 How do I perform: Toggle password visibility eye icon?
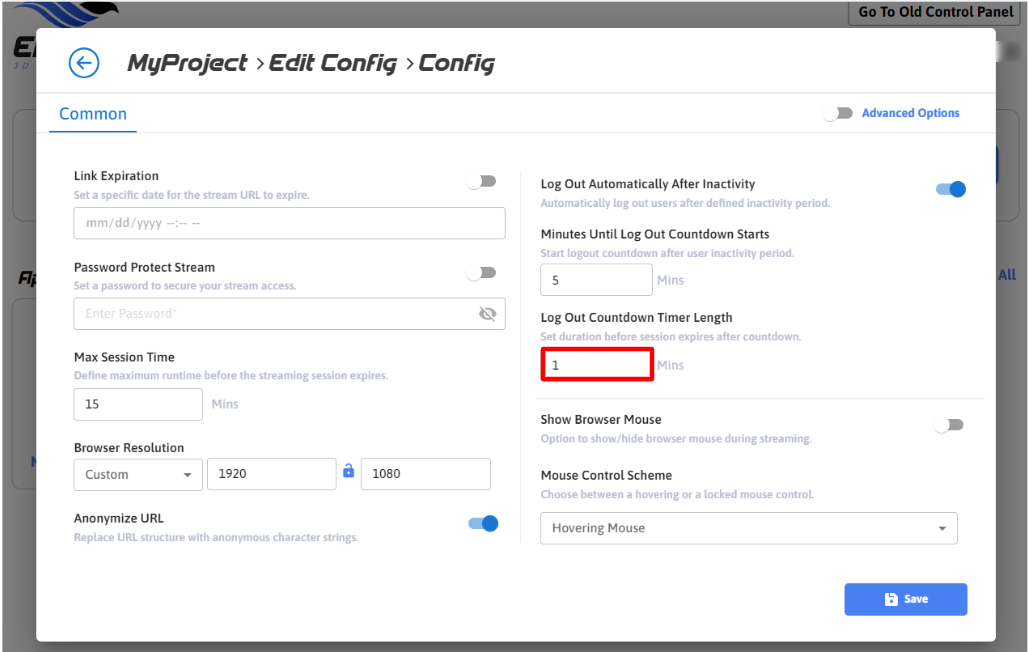point(487,314)
